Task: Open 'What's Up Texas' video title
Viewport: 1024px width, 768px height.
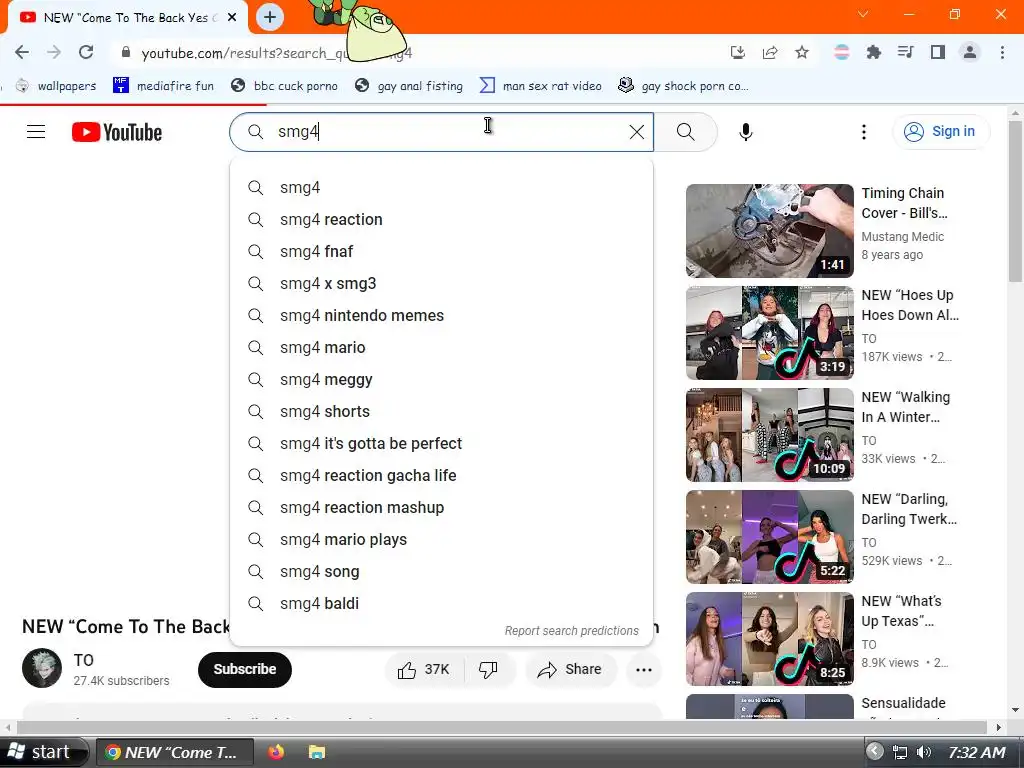Action: click(902, 611)
